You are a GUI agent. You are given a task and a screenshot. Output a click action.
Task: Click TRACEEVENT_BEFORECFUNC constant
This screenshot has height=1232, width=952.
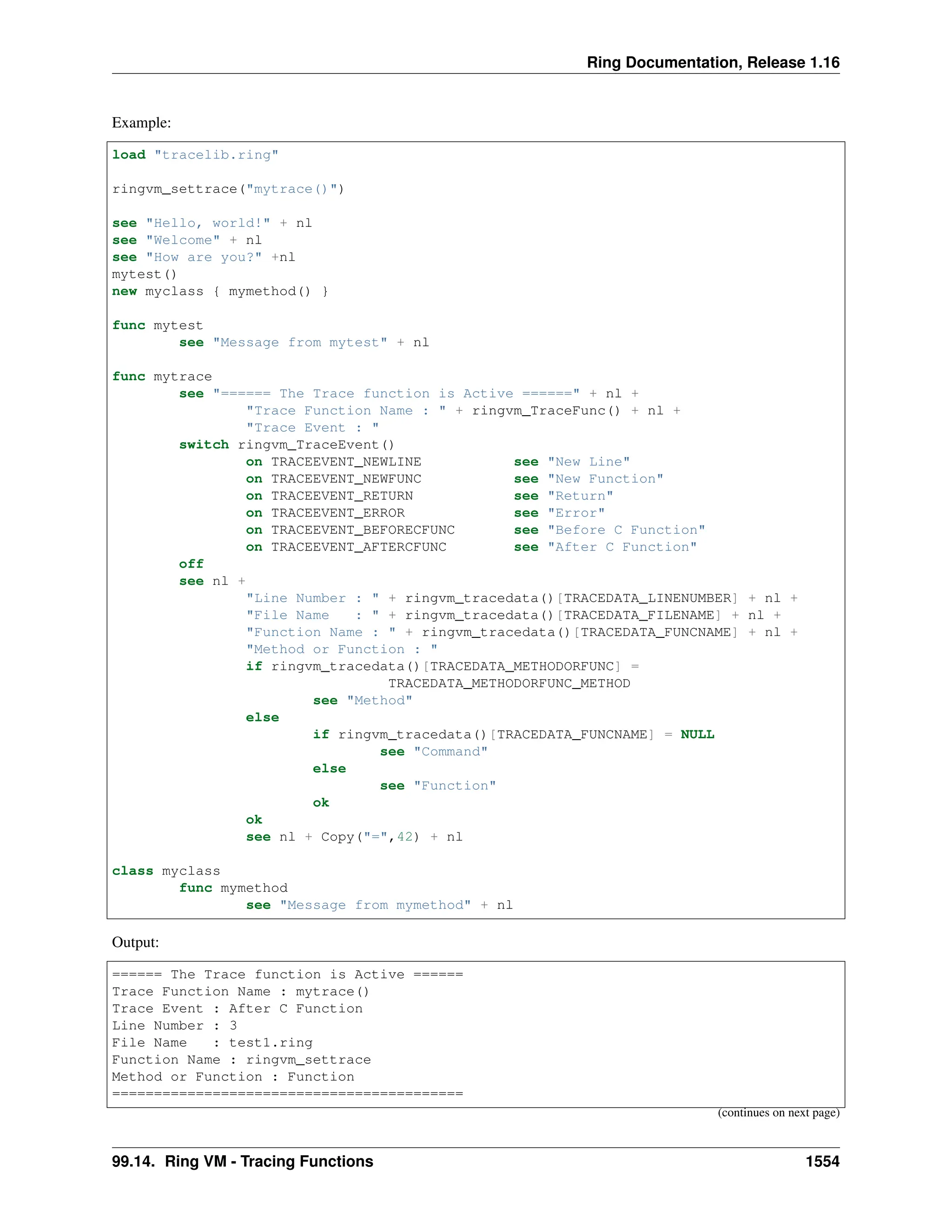[x=363, y=530]
